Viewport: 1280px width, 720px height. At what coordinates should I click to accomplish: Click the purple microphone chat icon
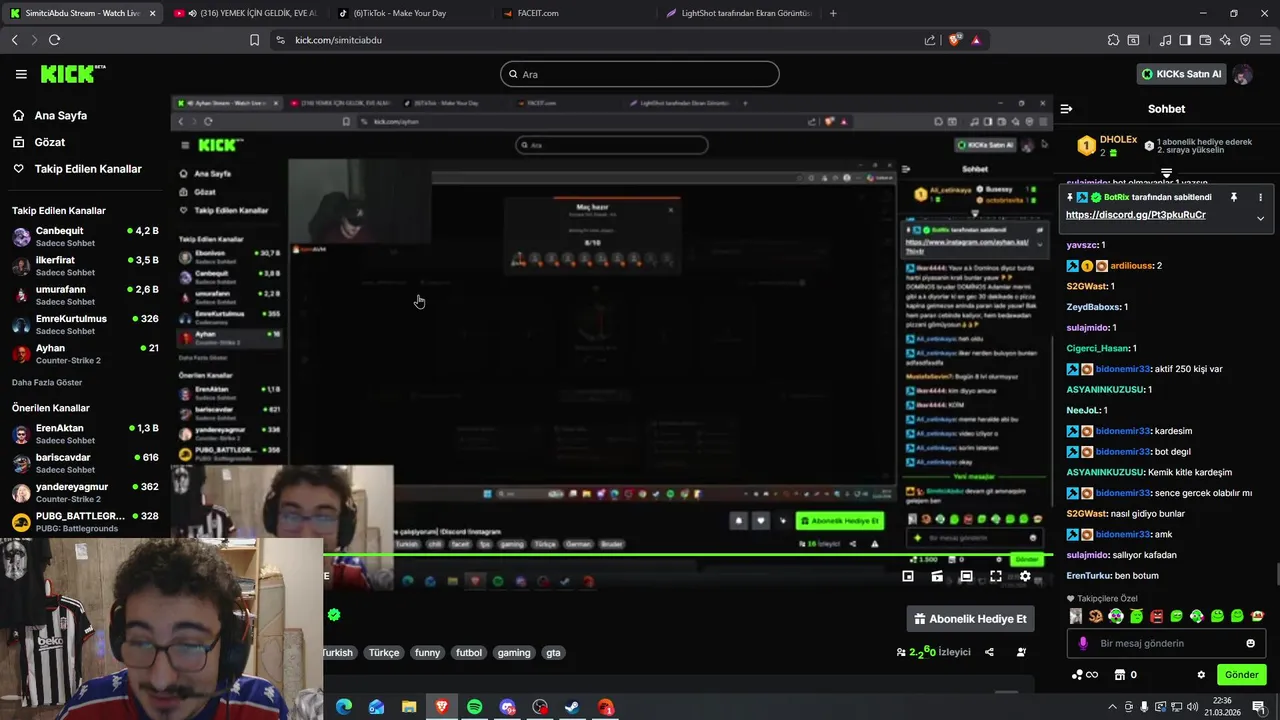tap(1082, 643)
